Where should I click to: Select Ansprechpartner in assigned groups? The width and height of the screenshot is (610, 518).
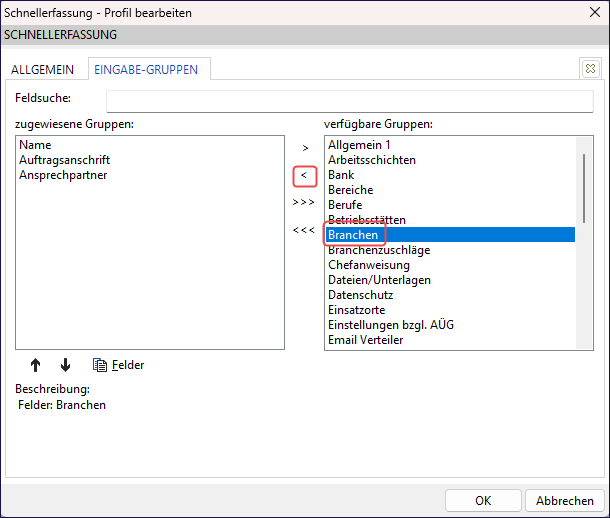[63, 175]
